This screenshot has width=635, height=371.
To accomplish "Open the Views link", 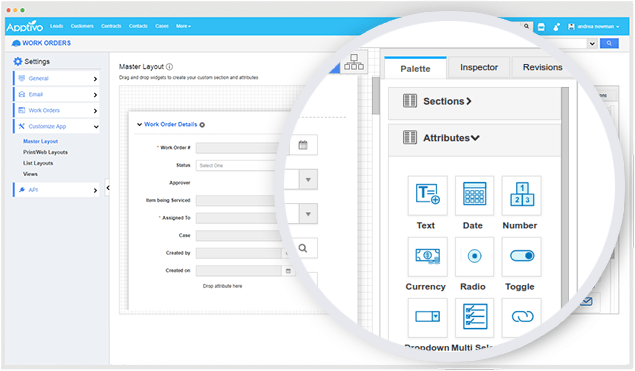I will (x=30, y=174).
